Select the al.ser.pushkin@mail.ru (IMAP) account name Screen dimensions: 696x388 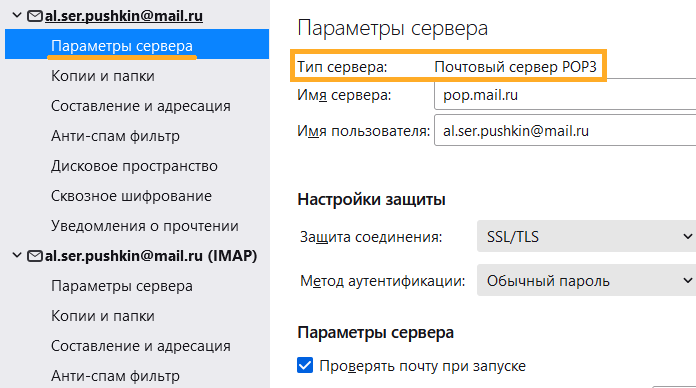[x=151, y=256]
